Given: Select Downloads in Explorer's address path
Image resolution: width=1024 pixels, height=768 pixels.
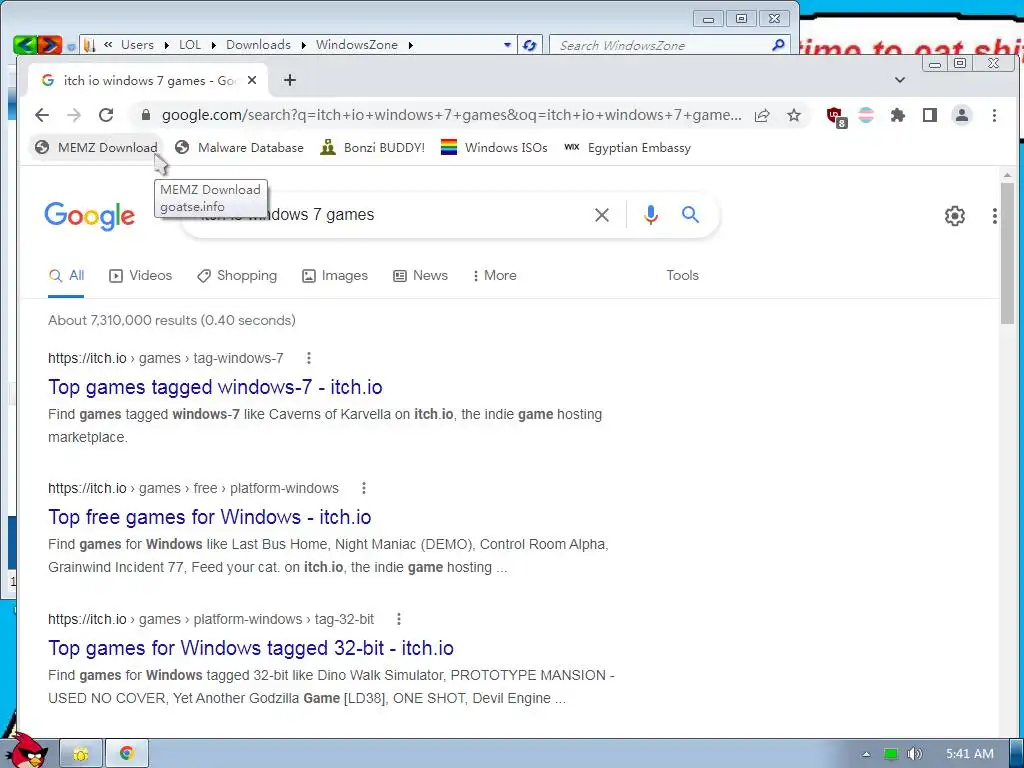Looking at the screenshot, I should click(x=259, y=45).
